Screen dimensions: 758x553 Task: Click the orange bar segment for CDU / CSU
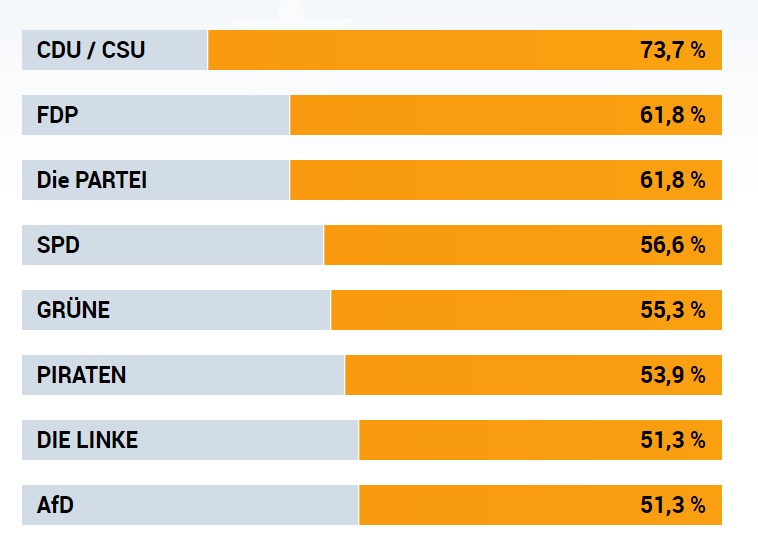[x=420, y=50]
